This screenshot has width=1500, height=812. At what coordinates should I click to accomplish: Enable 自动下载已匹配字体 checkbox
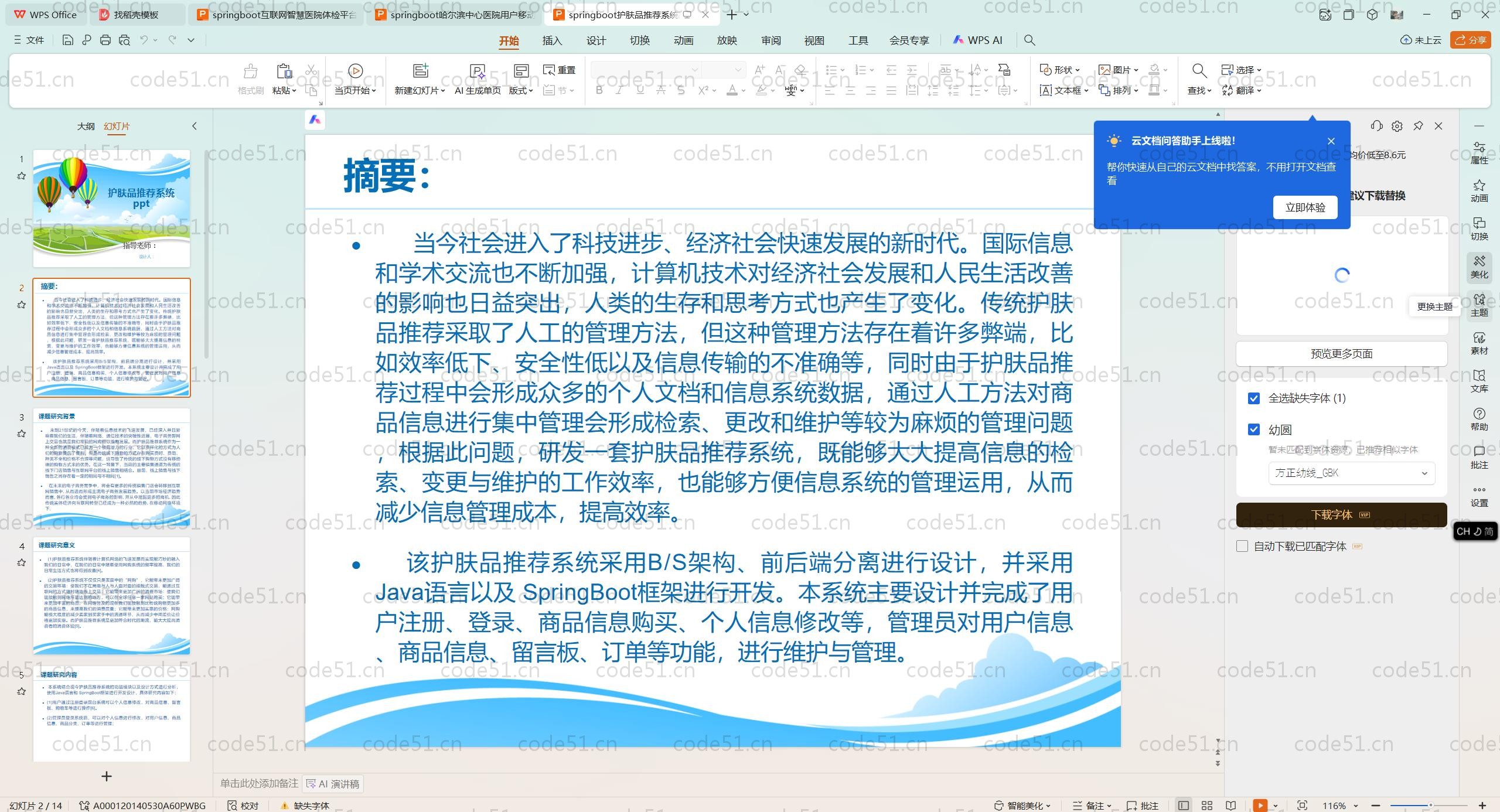[x=1242, y=546]
